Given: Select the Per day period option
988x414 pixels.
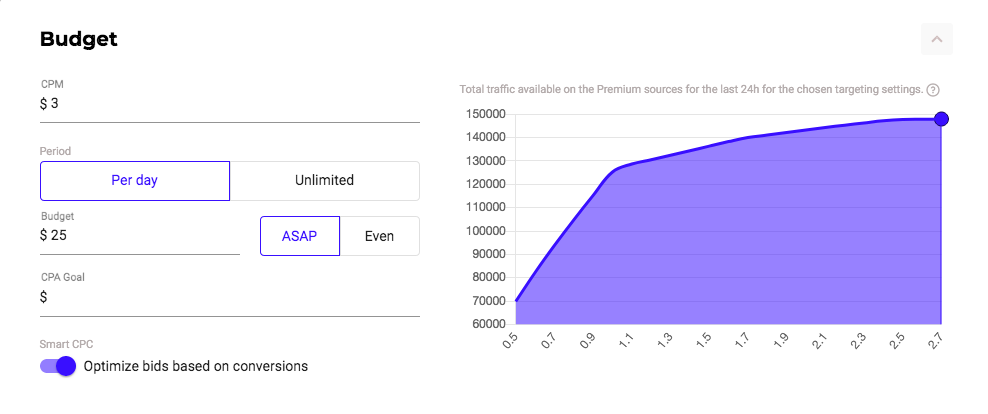Looking at the screenshot, I should click(x=135, y=180).
